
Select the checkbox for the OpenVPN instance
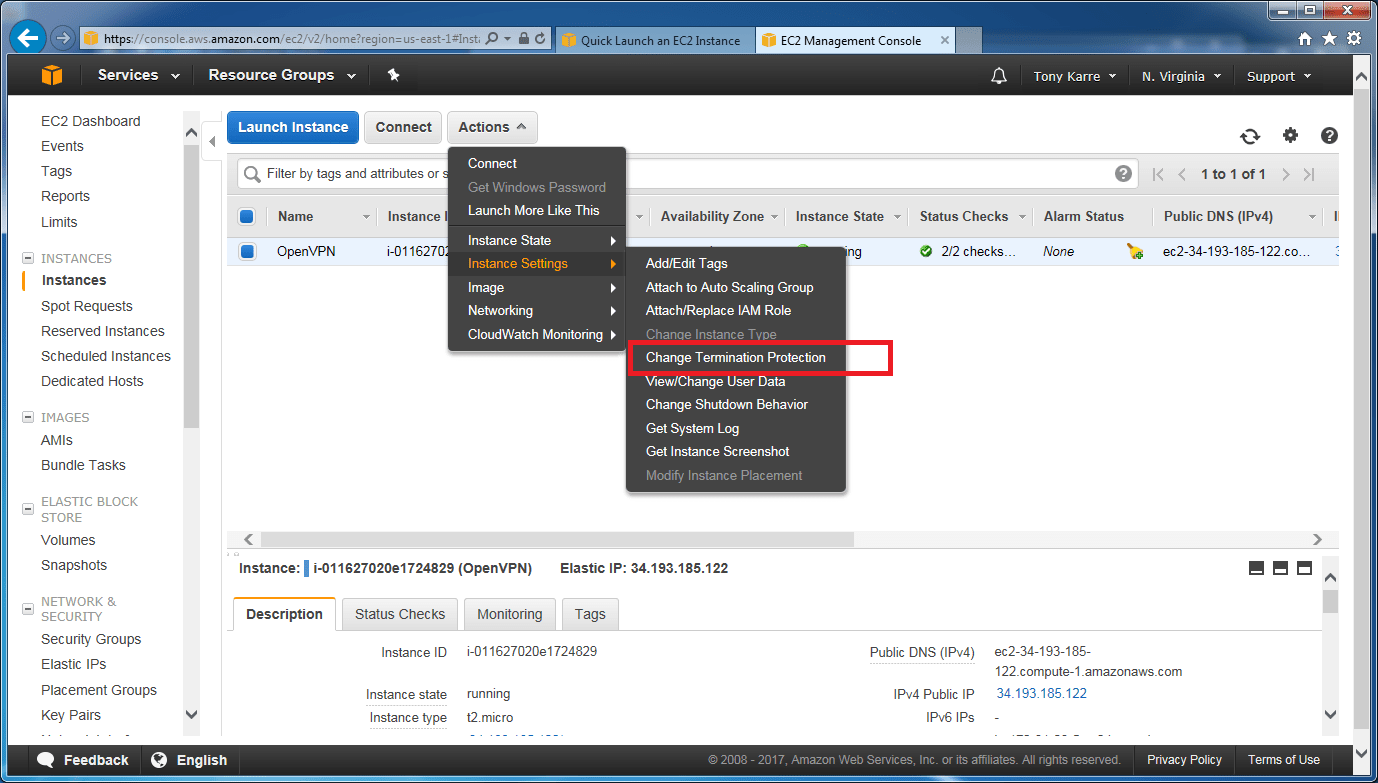click(247, 251)
